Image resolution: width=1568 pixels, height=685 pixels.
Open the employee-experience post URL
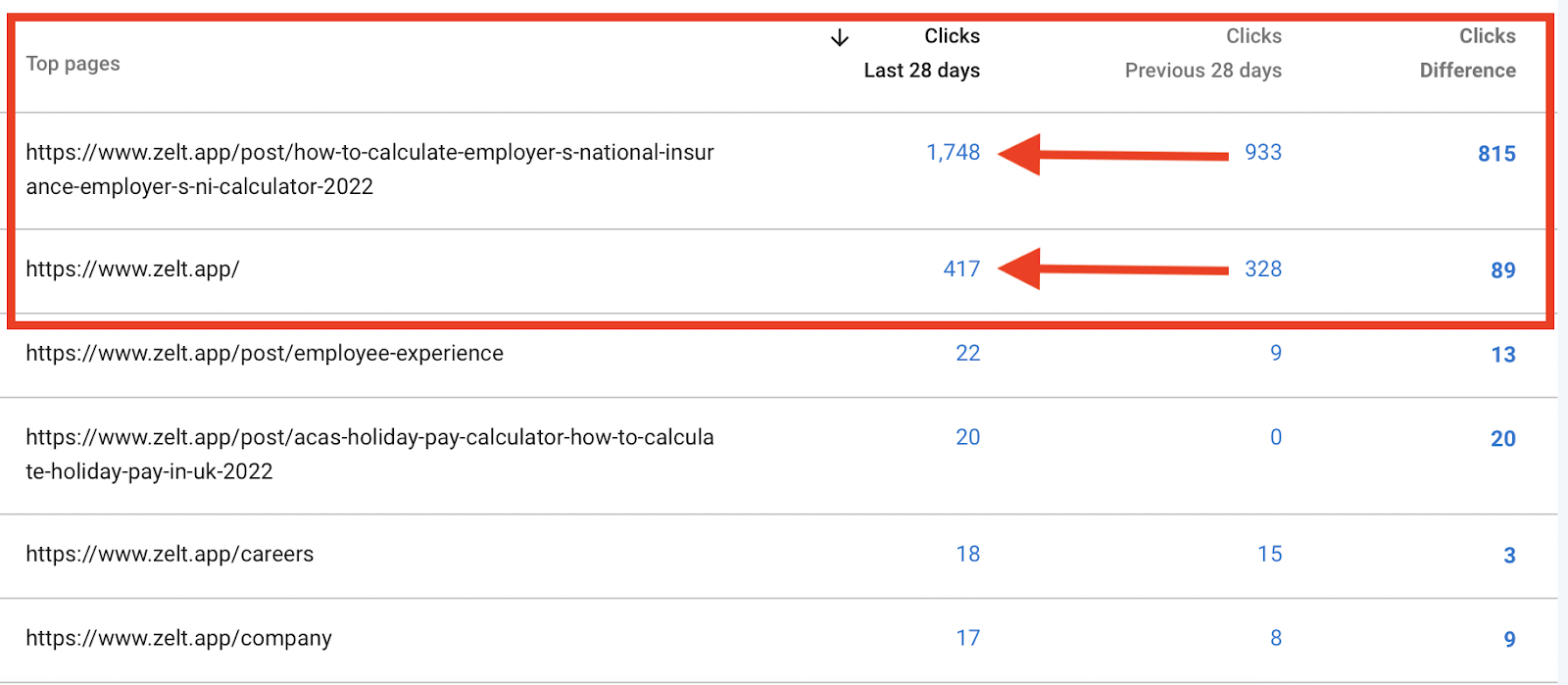tap(265, 354)
